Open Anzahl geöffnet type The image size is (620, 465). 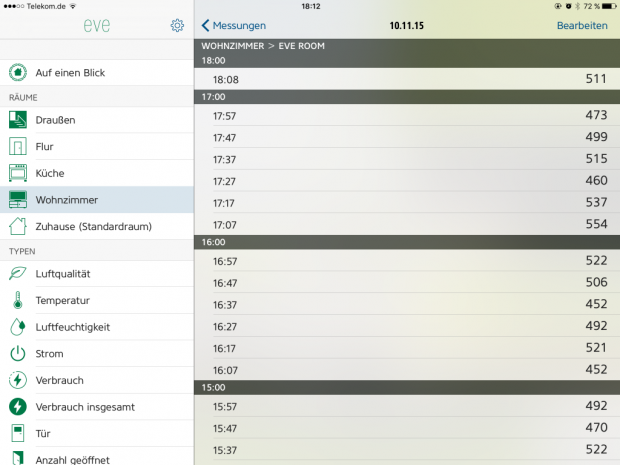pos(97,456)
